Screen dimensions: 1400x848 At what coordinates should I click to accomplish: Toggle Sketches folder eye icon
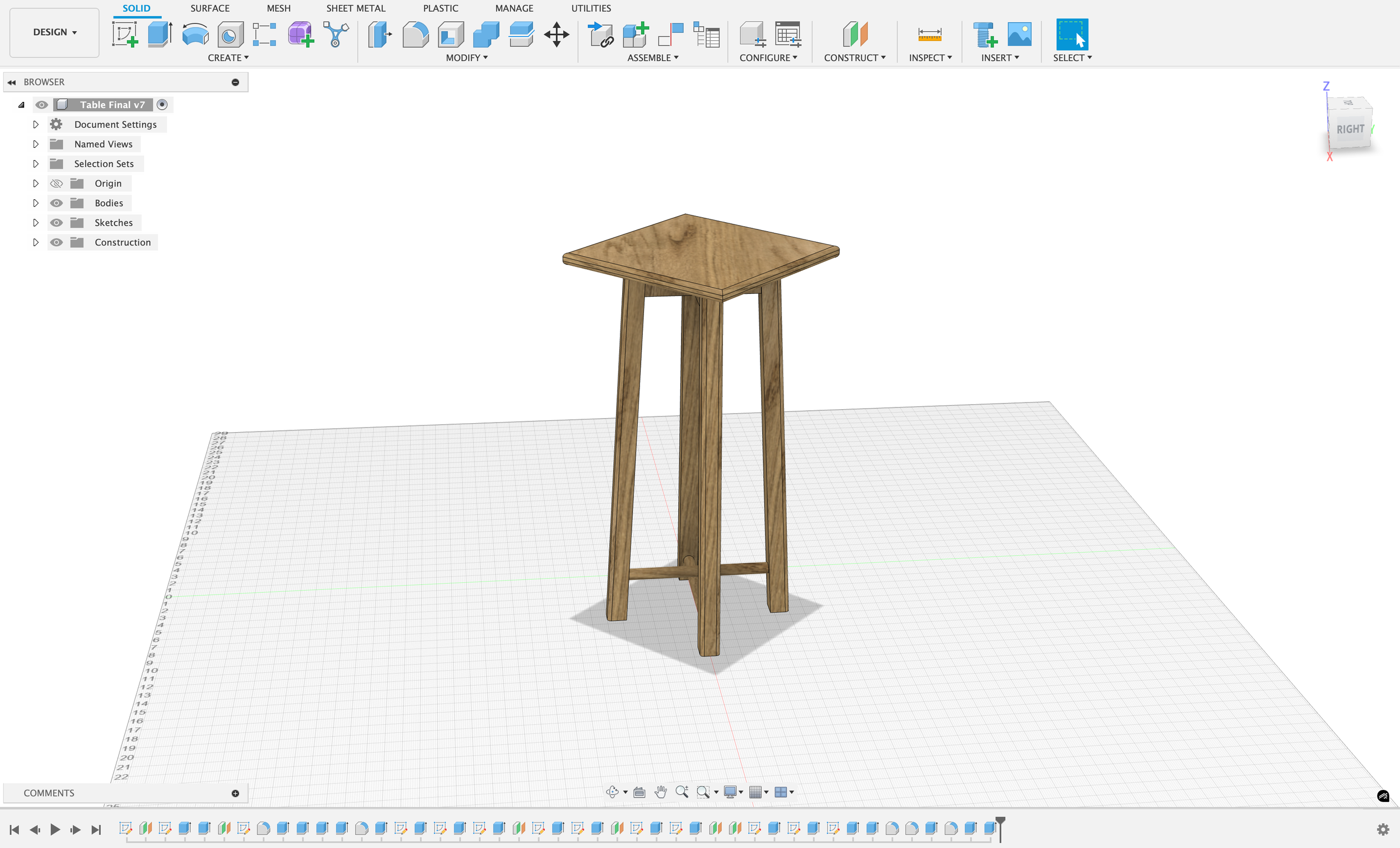[x=56, y=223]
